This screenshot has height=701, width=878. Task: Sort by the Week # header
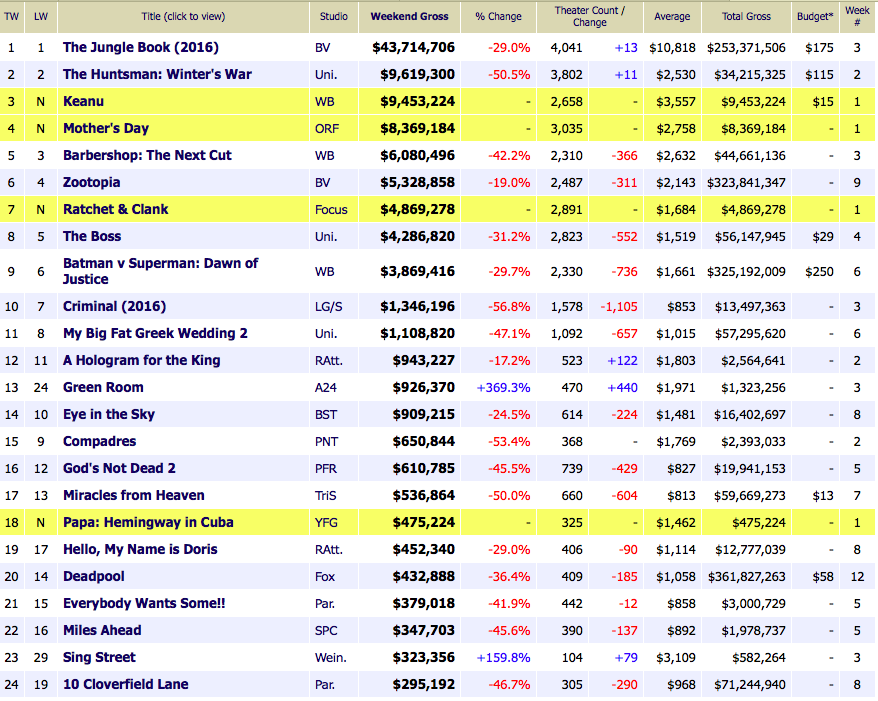click(857, 16)
